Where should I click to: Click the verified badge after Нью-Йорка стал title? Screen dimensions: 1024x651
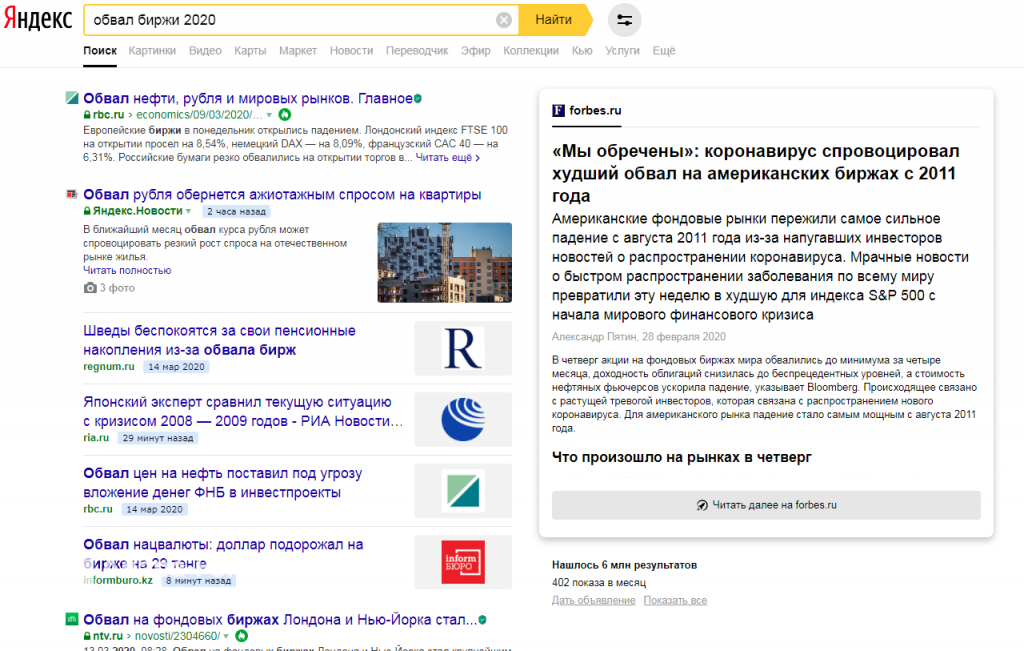[x=483, y=620]
